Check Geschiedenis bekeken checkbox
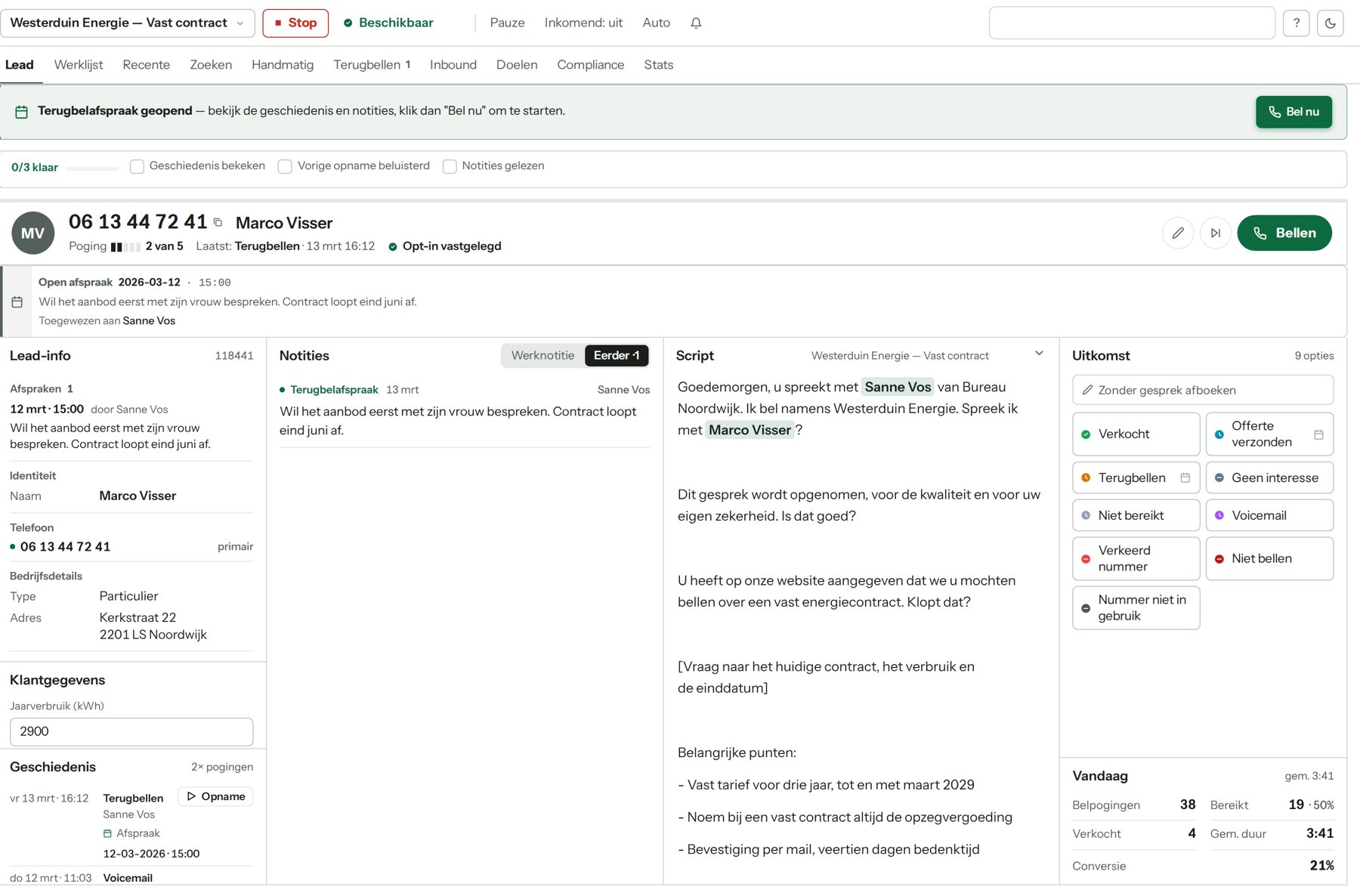The height and width of the screenshot is (896, 1360). point(137,166)
